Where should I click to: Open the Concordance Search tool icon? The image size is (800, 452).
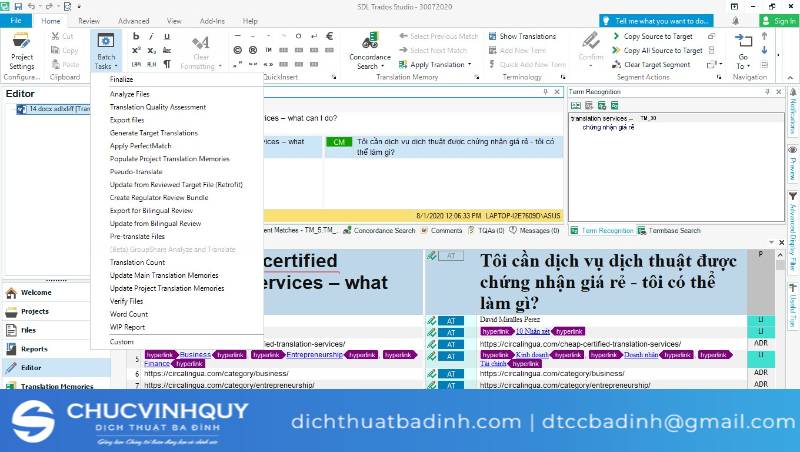pos(370,40)
